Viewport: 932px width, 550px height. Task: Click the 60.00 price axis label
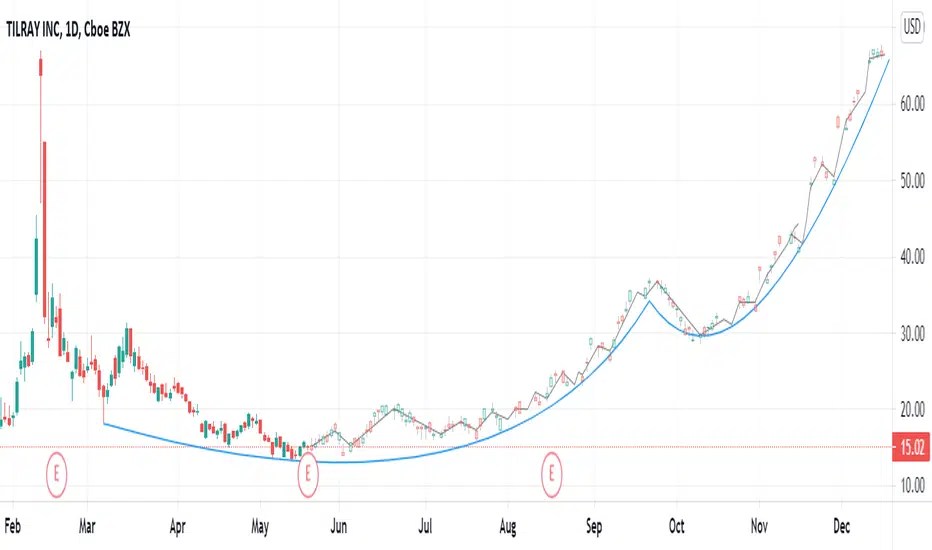click(x=912, y=104)
